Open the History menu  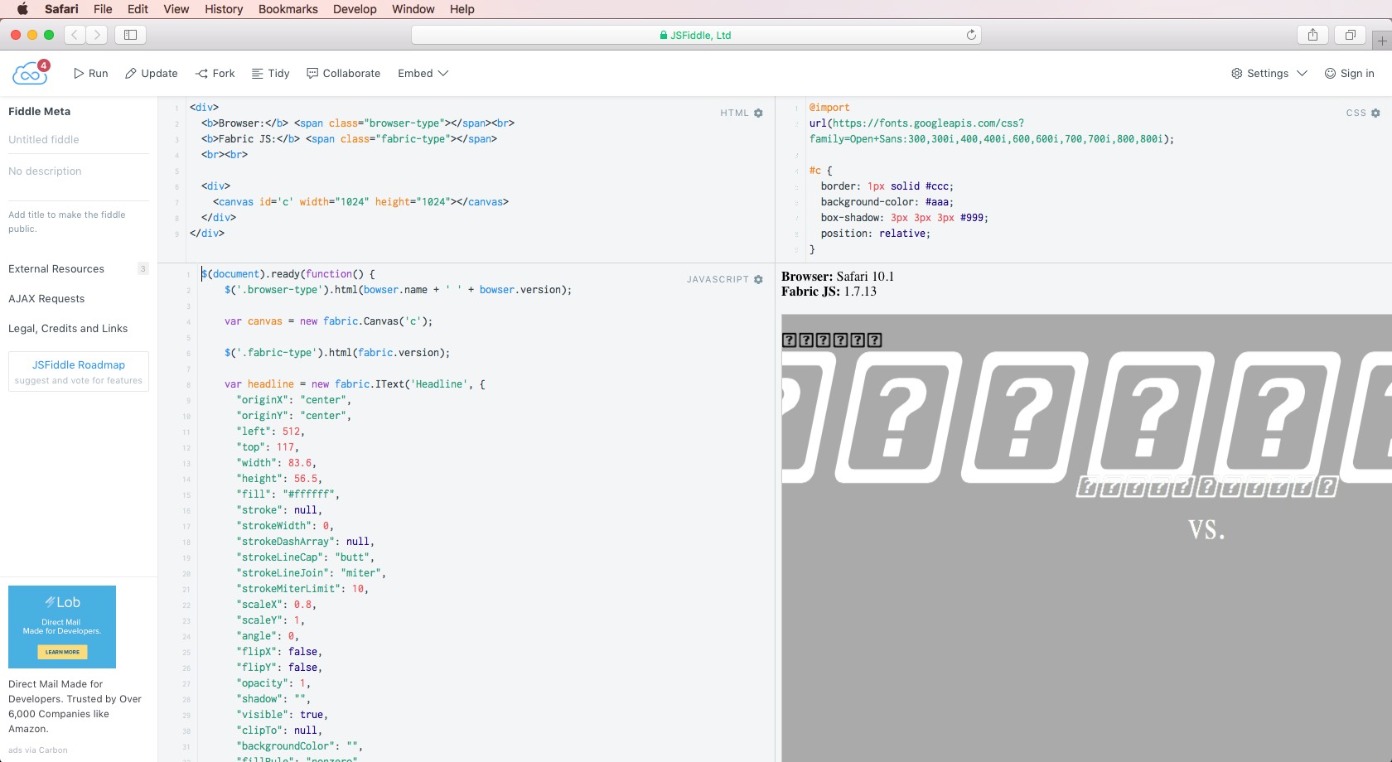pyautogui.click(x=224, y=9)
